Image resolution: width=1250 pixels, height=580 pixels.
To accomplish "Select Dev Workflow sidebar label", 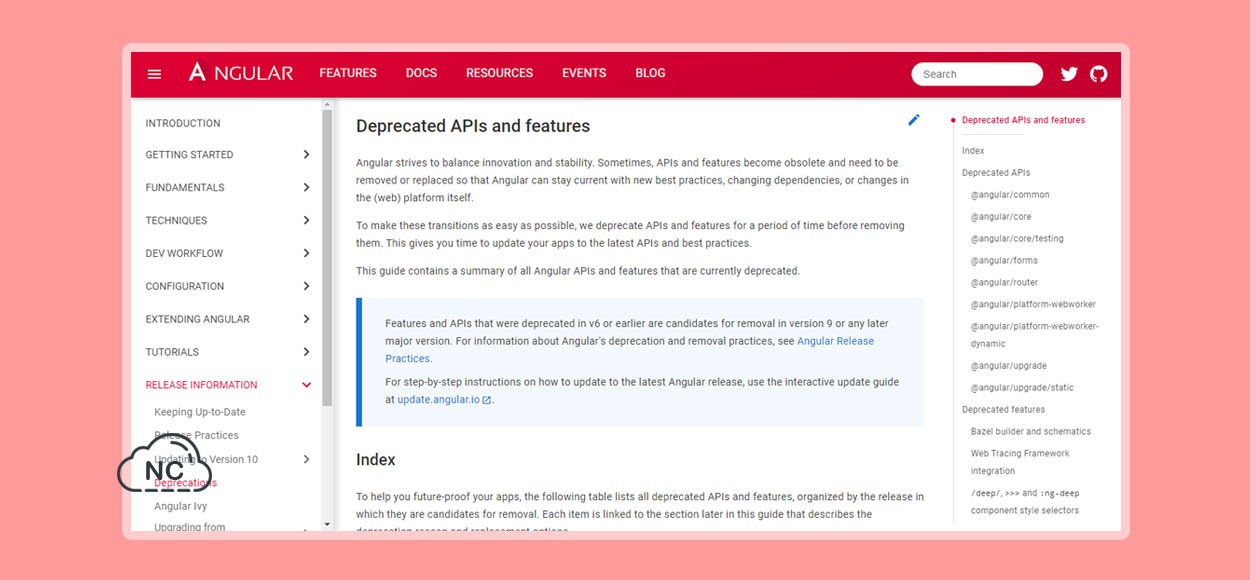I will 184,254.
